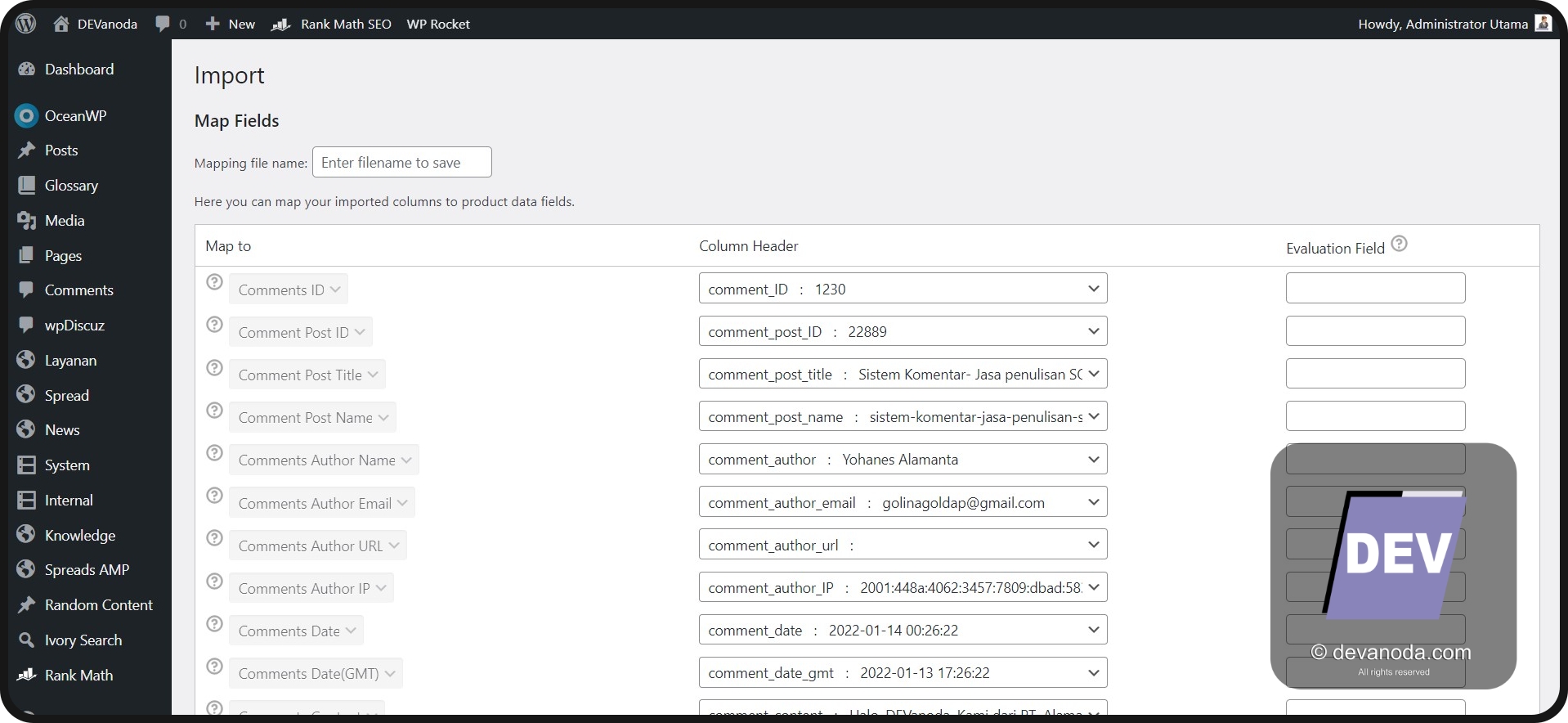Screen dimensions: 1568x723
Task: Click the Dashboard gauge icon
Action: 27,70
